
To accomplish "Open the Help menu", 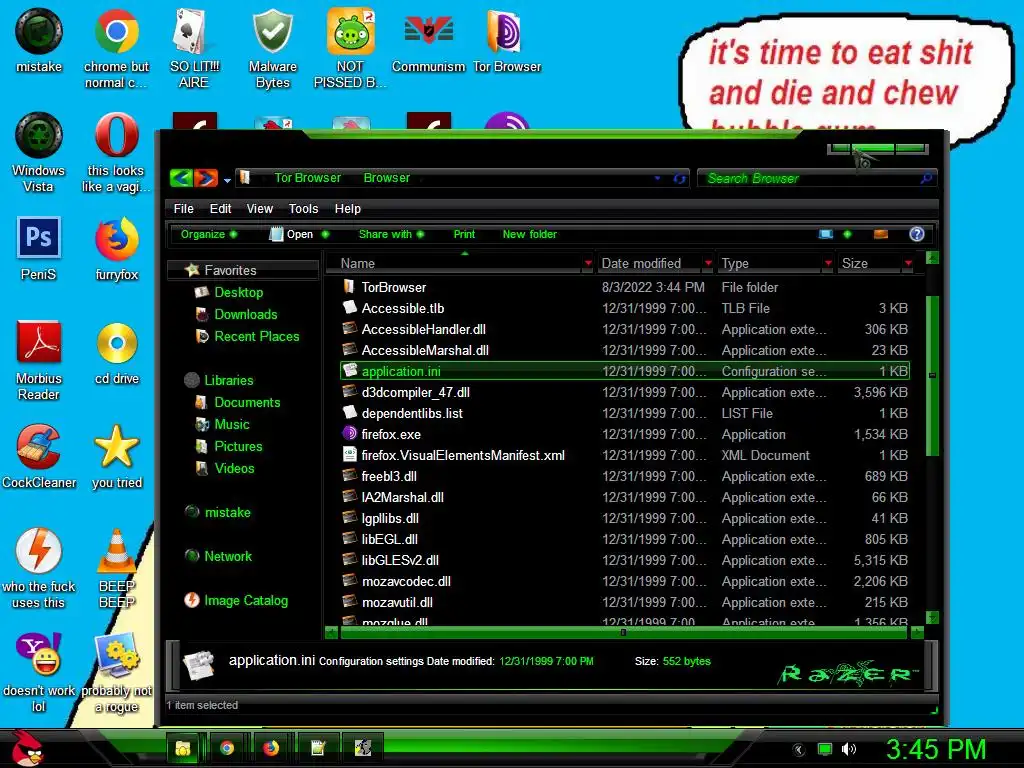I will tap(347, 209).
